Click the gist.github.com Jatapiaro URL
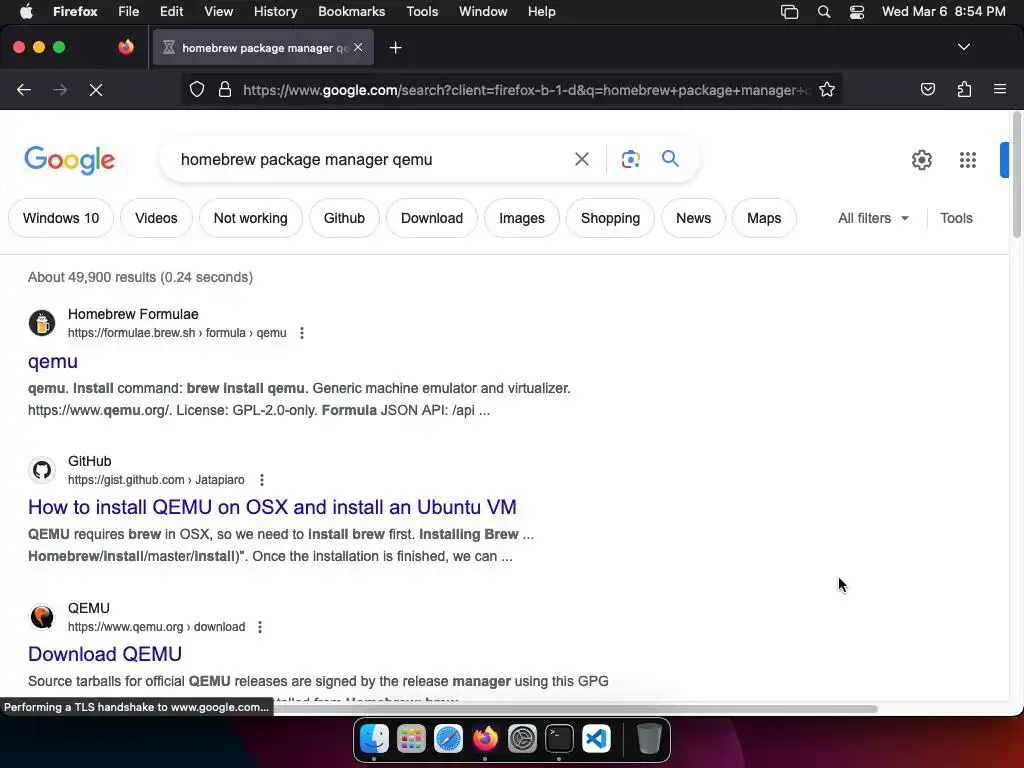This screenshot has height=768, width=1024. (156, 480)
